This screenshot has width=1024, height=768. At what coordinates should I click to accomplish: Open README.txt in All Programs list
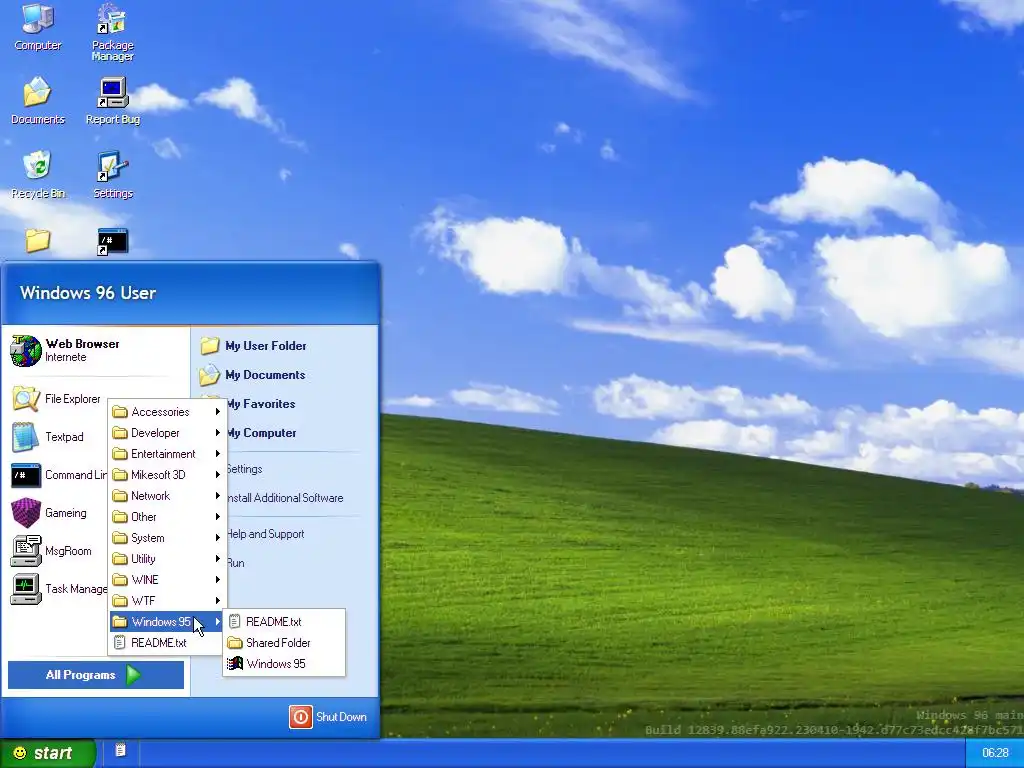(x=167, y=643)
